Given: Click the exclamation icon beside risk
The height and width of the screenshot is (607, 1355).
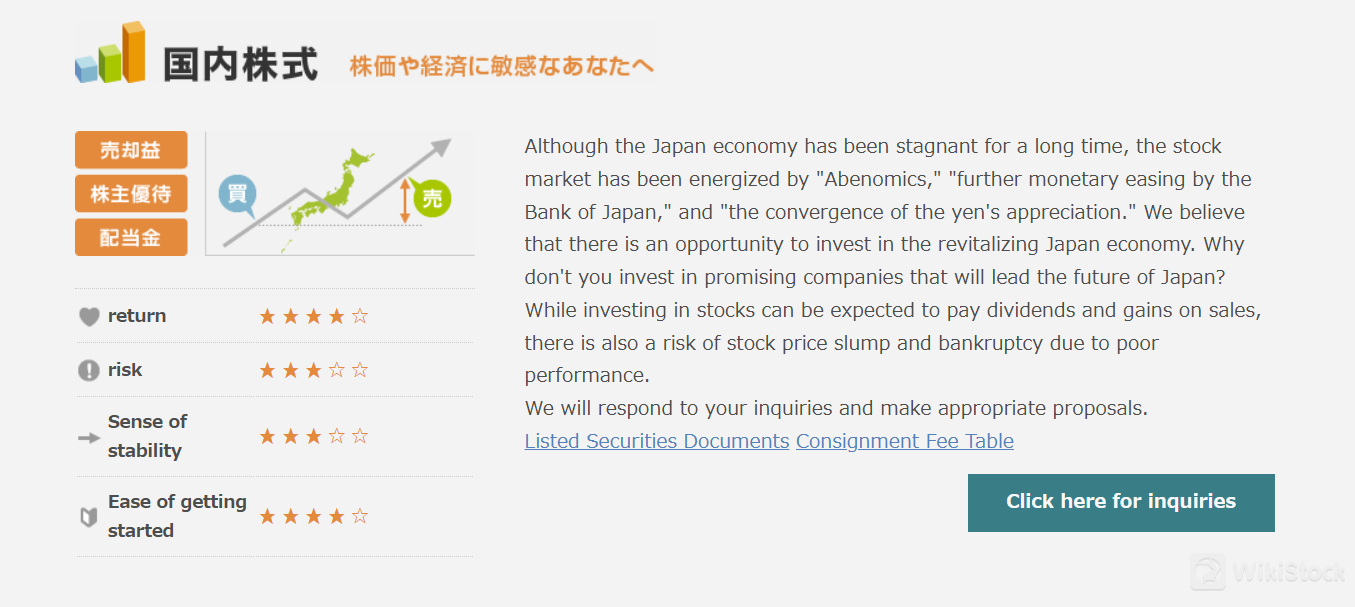Looking at the screenshot, I should point(88,369).
